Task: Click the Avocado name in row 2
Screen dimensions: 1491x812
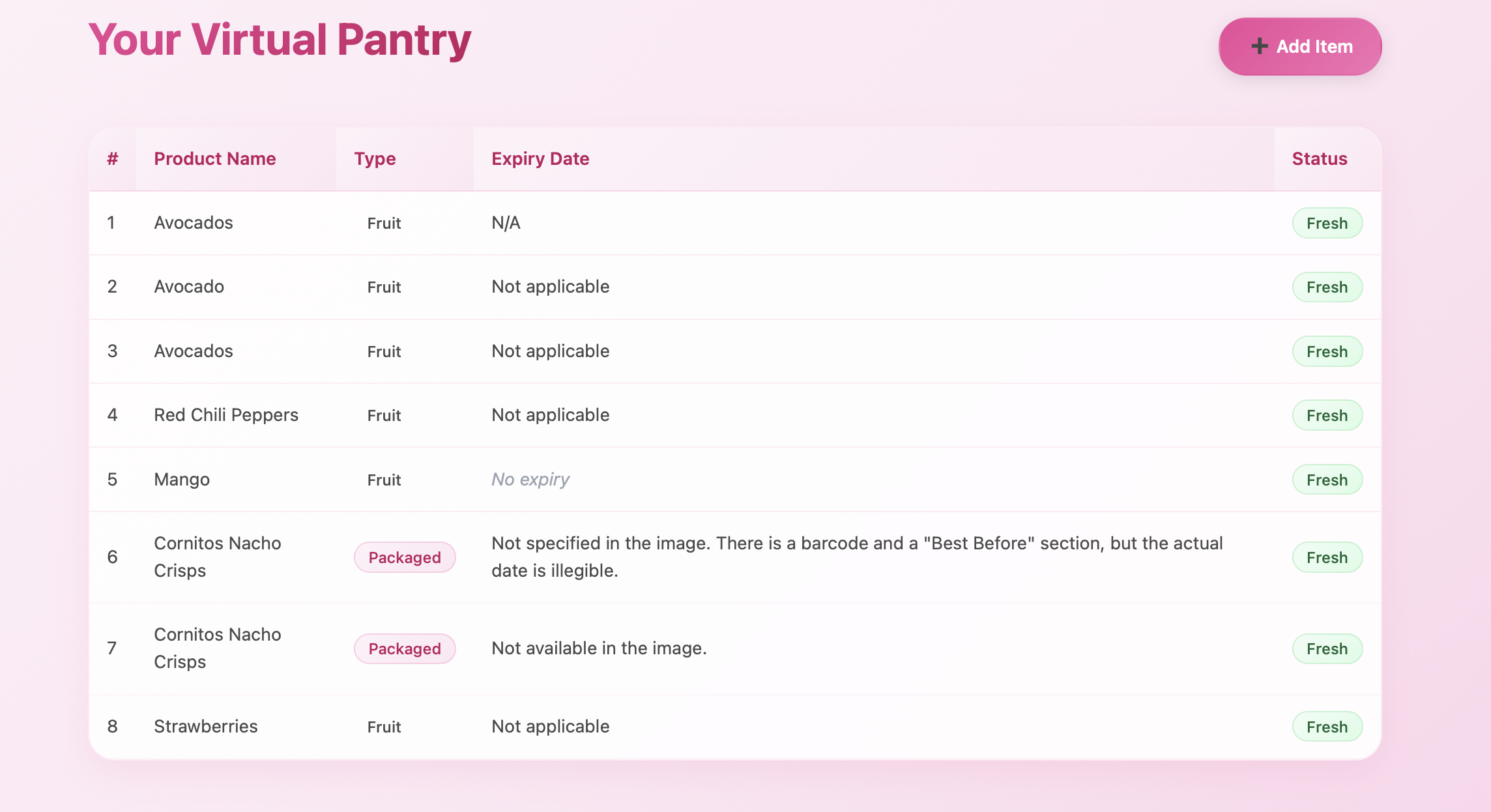Action: 188,287
